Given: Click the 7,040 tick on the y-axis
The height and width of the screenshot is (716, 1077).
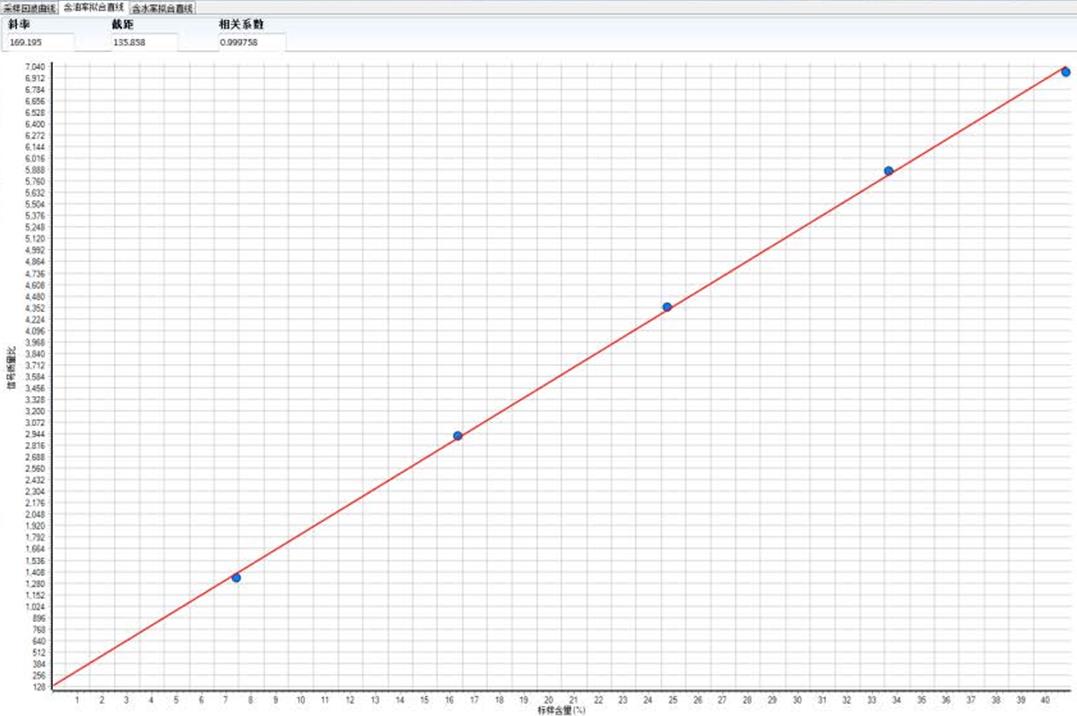Looking at the screenshot, I should pos(34,67).
